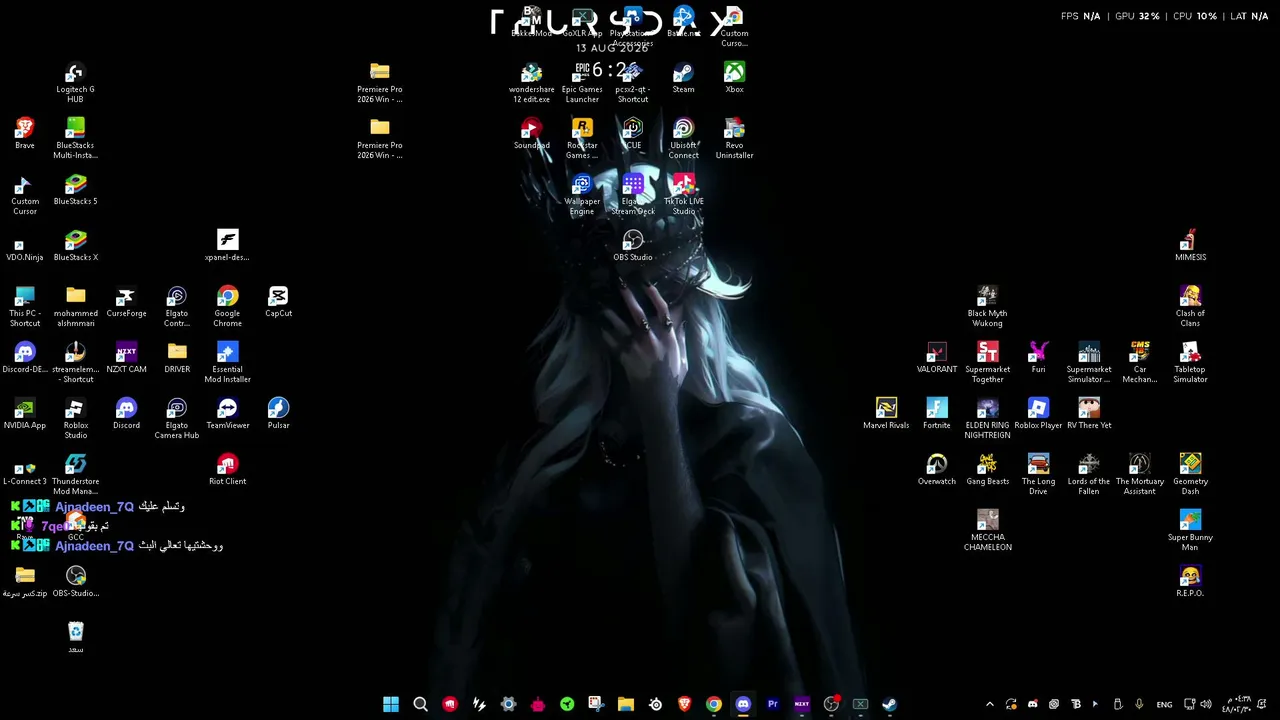Select the Revo Uninstaller desktop icon
Viewport: 1280px width, 720px height.
(734, 139)
